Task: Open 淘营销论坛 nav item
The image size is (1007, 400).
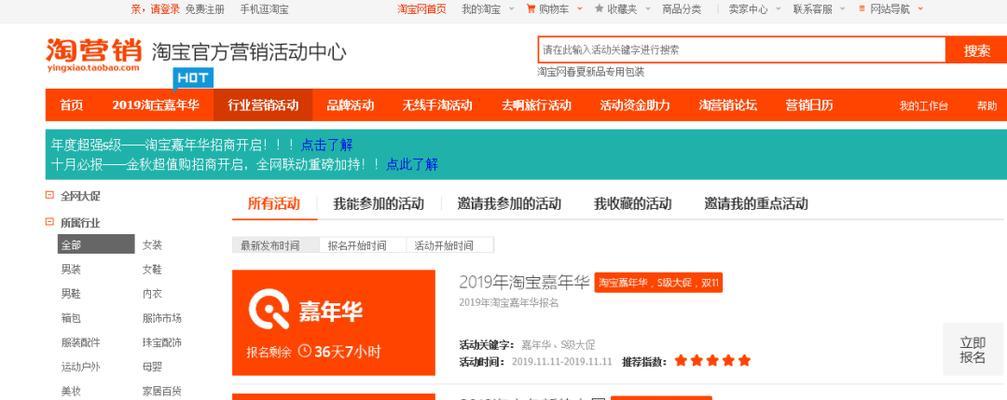Action: pos(728,105)
